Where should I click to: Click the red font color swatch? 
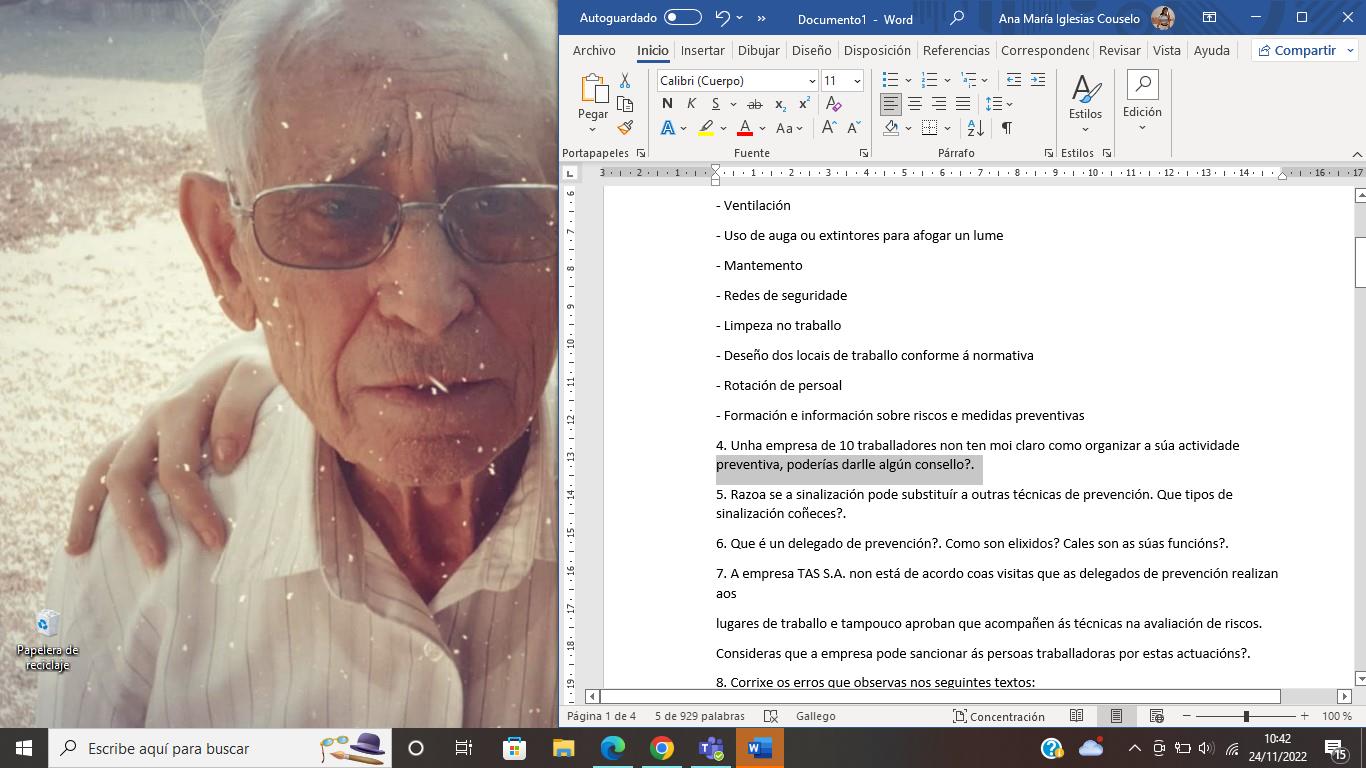(x=744, y=128)
